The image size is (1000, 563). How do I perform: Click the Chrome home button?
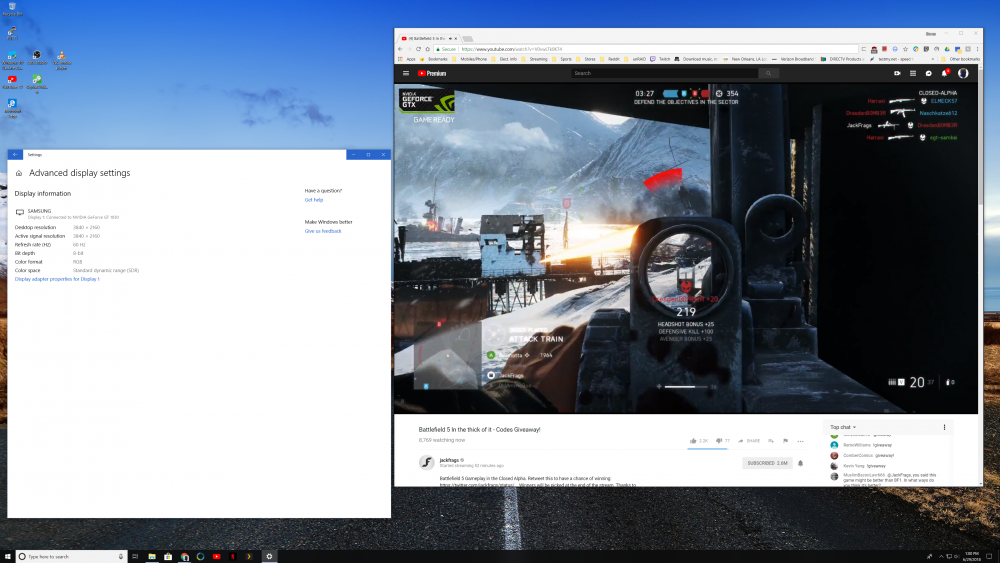click(427, 49)
